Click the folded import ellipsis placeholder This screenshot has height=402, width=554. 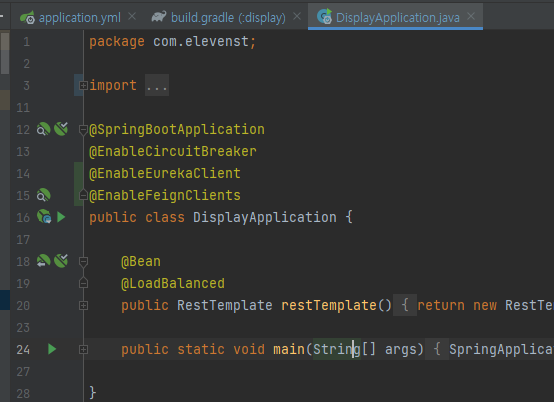point(157,85)
